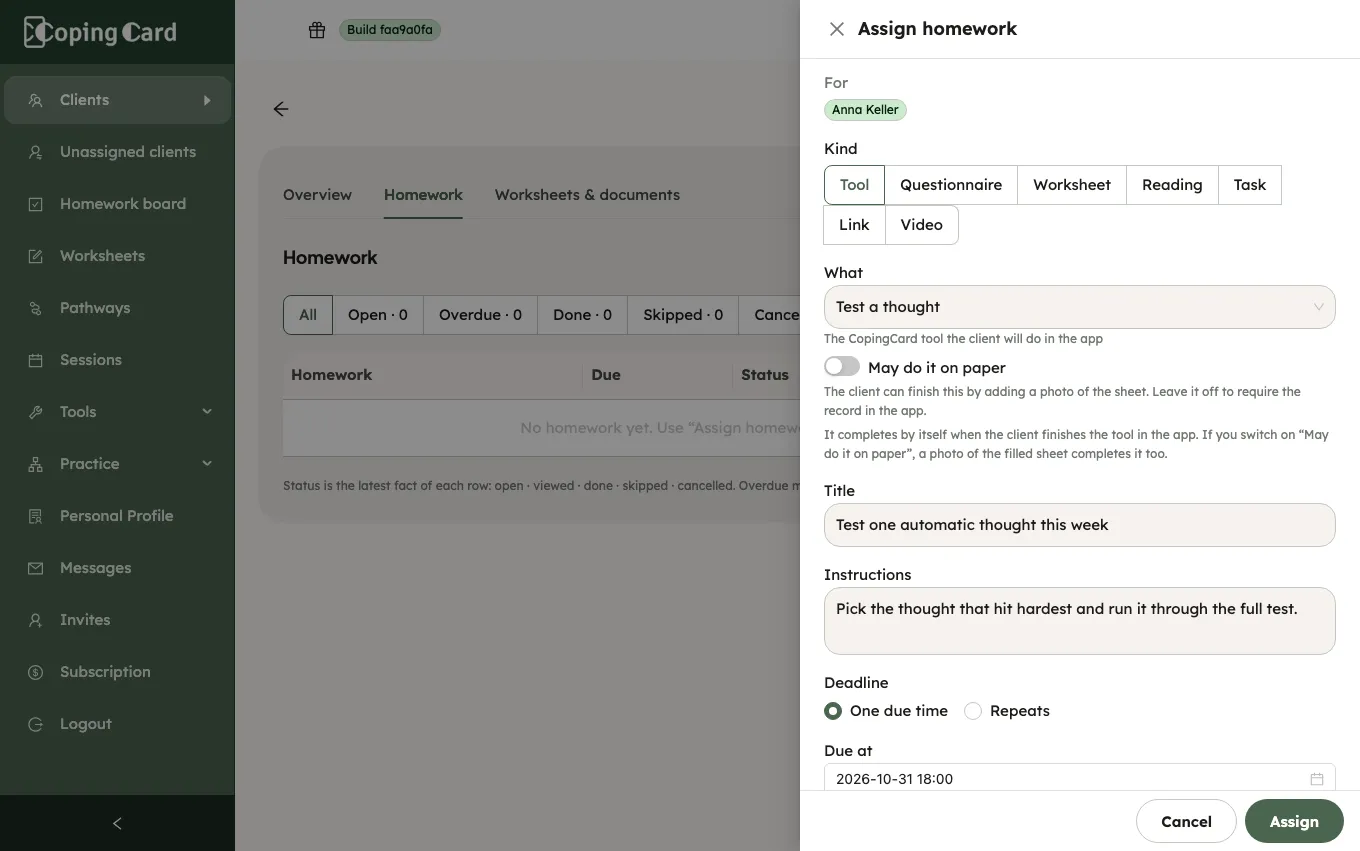
Task: Click the Unassigned clients sidebar icon
Action: [36, 152]
